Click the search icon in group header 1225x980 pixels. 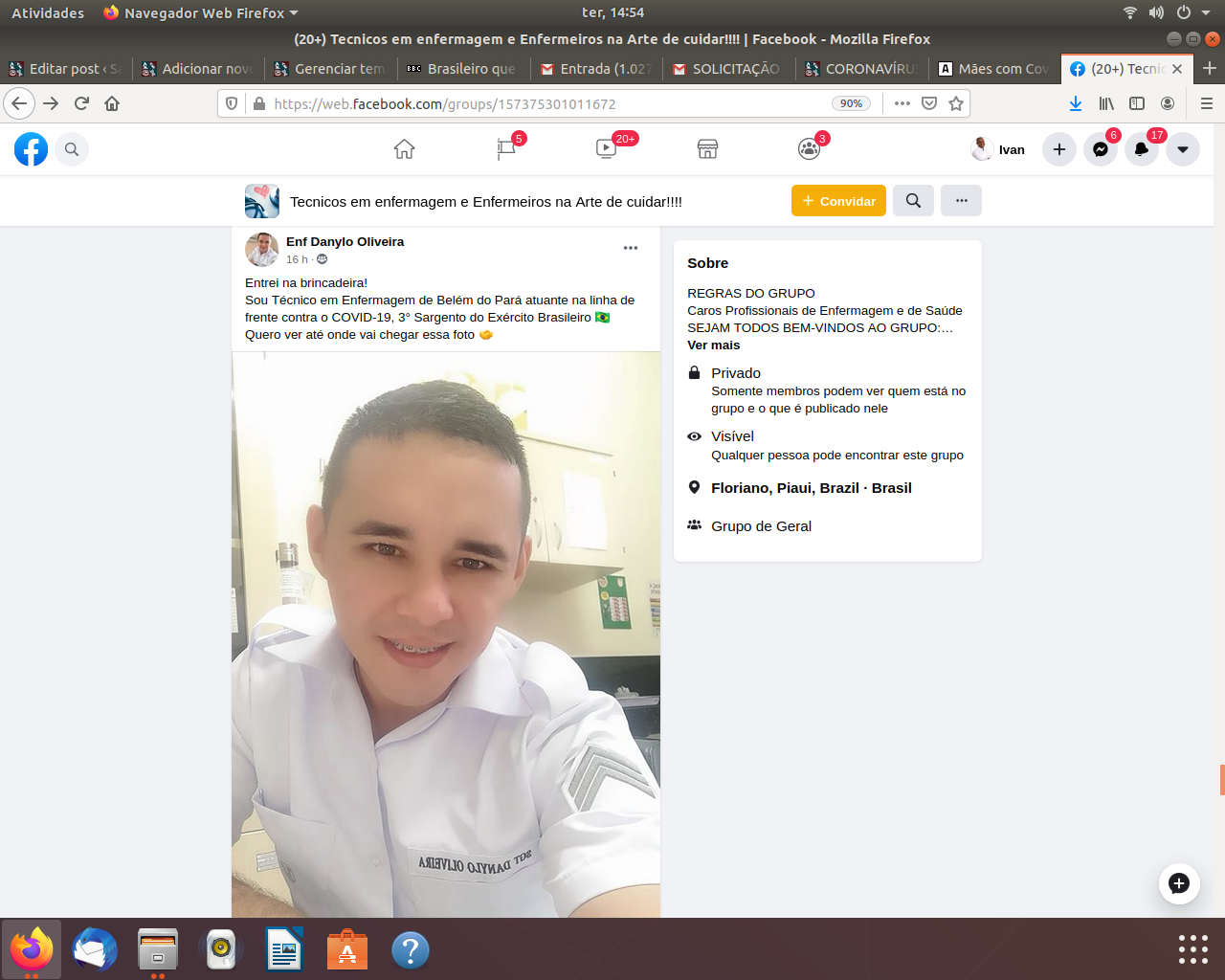[913, 201]
